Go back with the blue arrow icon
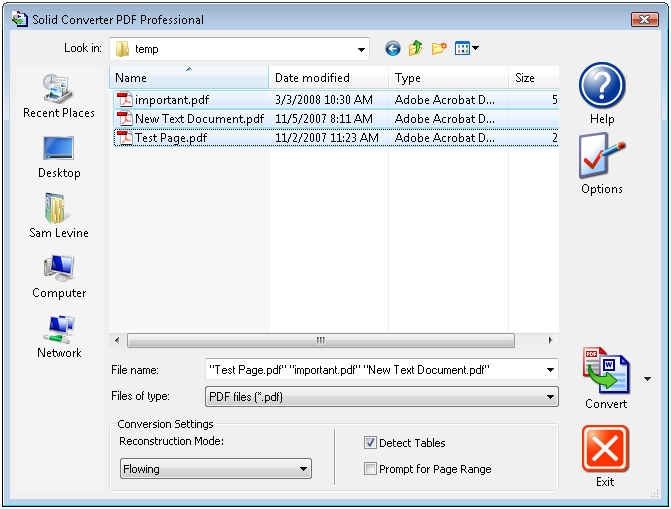The image size is (671, 509). point(392,48)
